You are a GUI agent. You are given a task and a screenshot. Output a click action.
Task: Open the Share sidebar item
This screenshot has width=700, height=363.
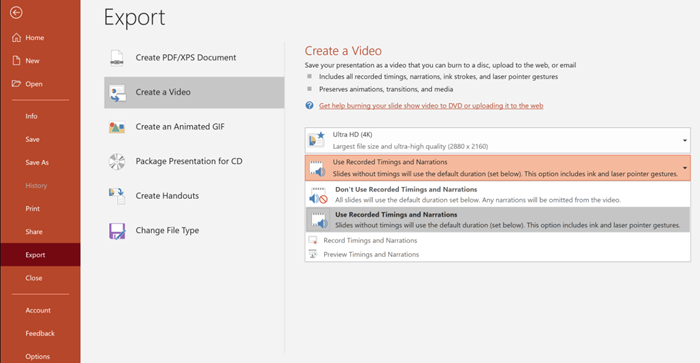tap(40, 232)
